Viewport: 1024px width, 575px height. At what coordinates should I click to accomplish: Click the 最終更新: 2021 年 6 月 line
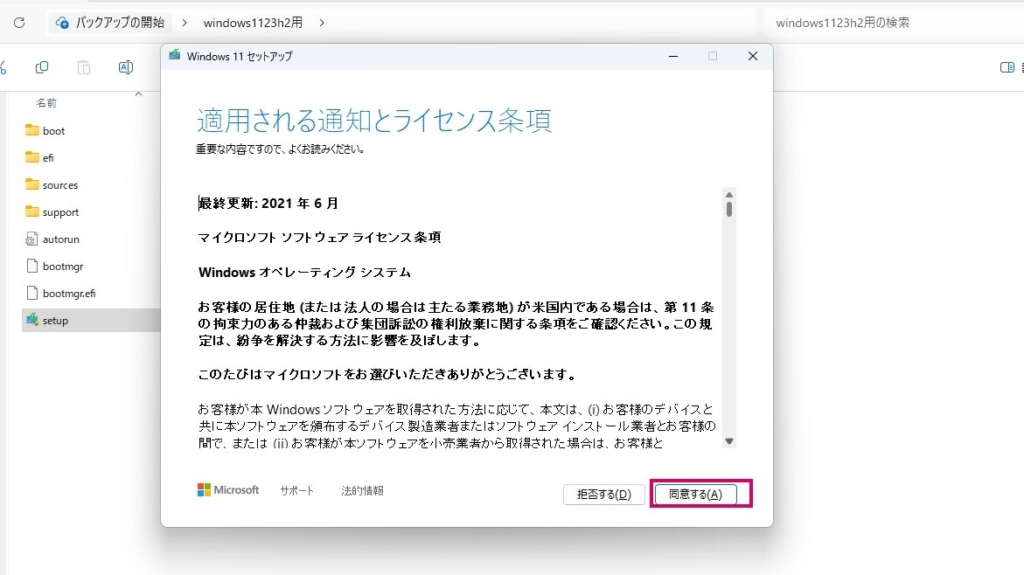click(x=268, y=203)
